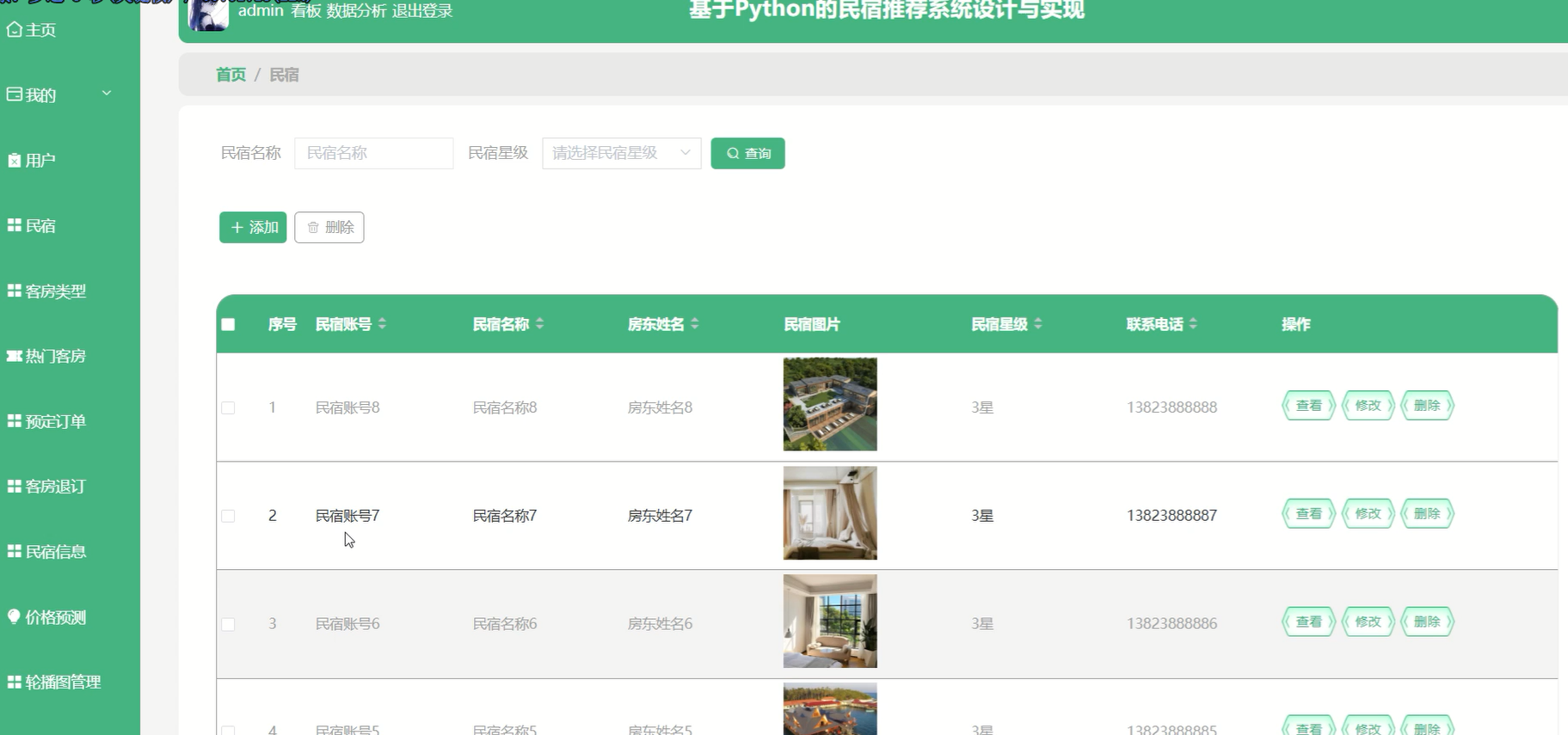Click the admin avatar picture
Screen dimensions: 1568x735
point(208,15)
